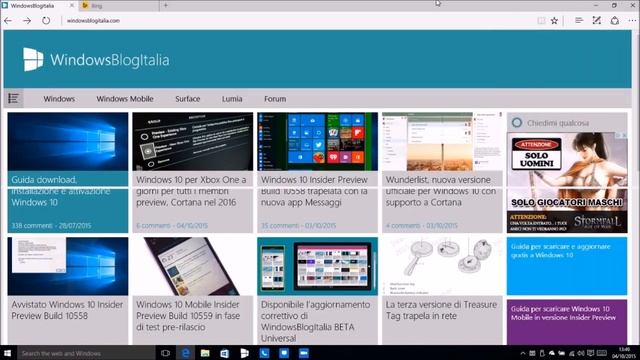Click Start menu tiles article thumbnail

point(318,142)
